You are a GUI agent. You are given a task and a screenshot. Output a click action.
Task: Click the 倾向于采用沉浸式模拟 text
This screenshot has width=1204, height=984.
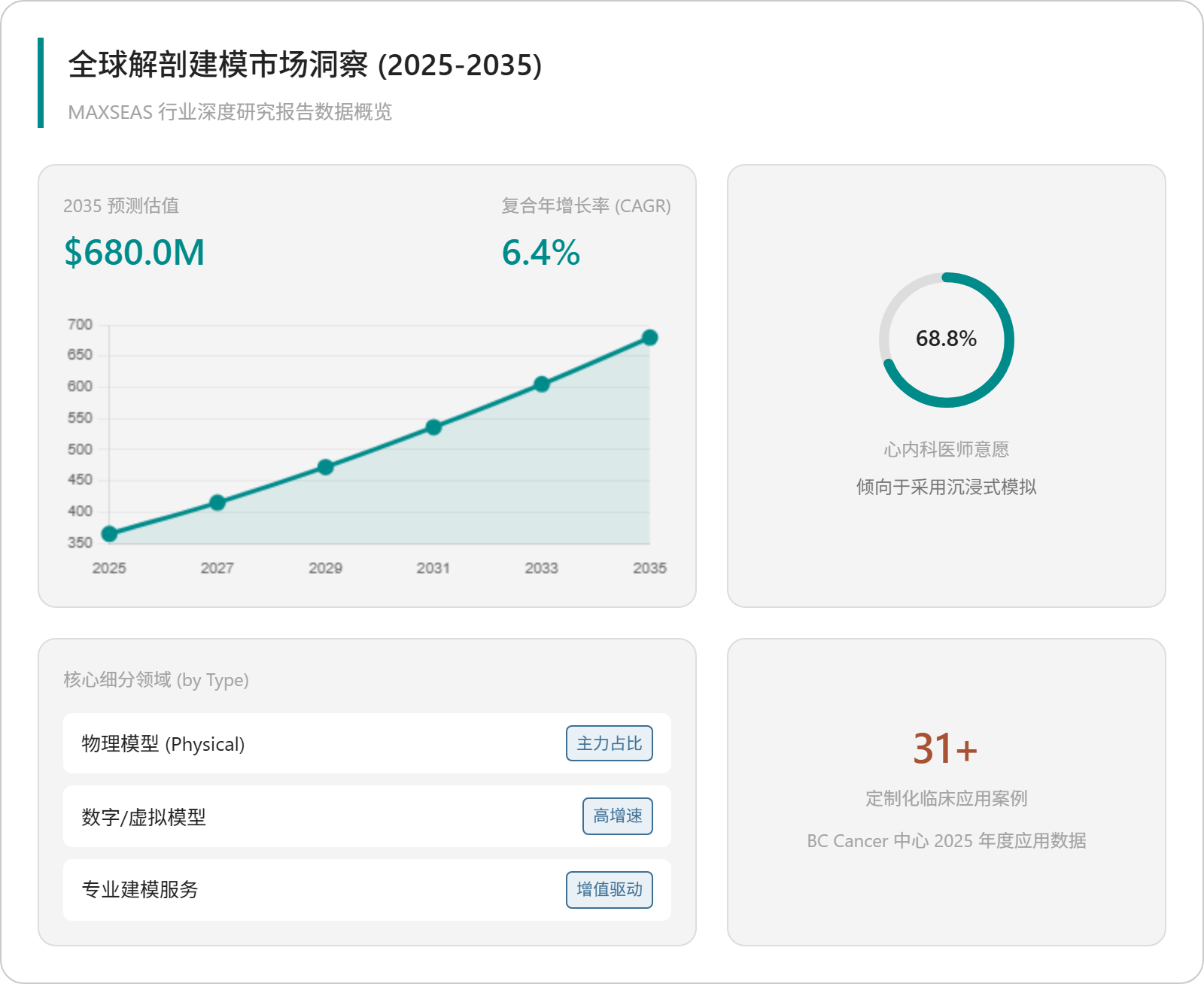[x=947, y=487]
